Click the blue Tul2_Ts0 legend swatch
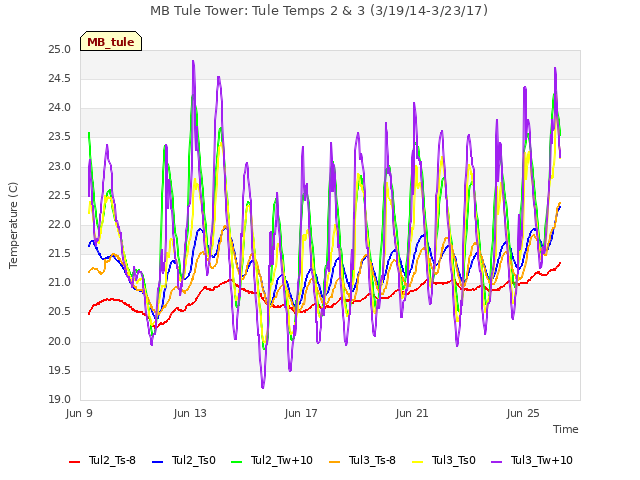 (158, 462)
